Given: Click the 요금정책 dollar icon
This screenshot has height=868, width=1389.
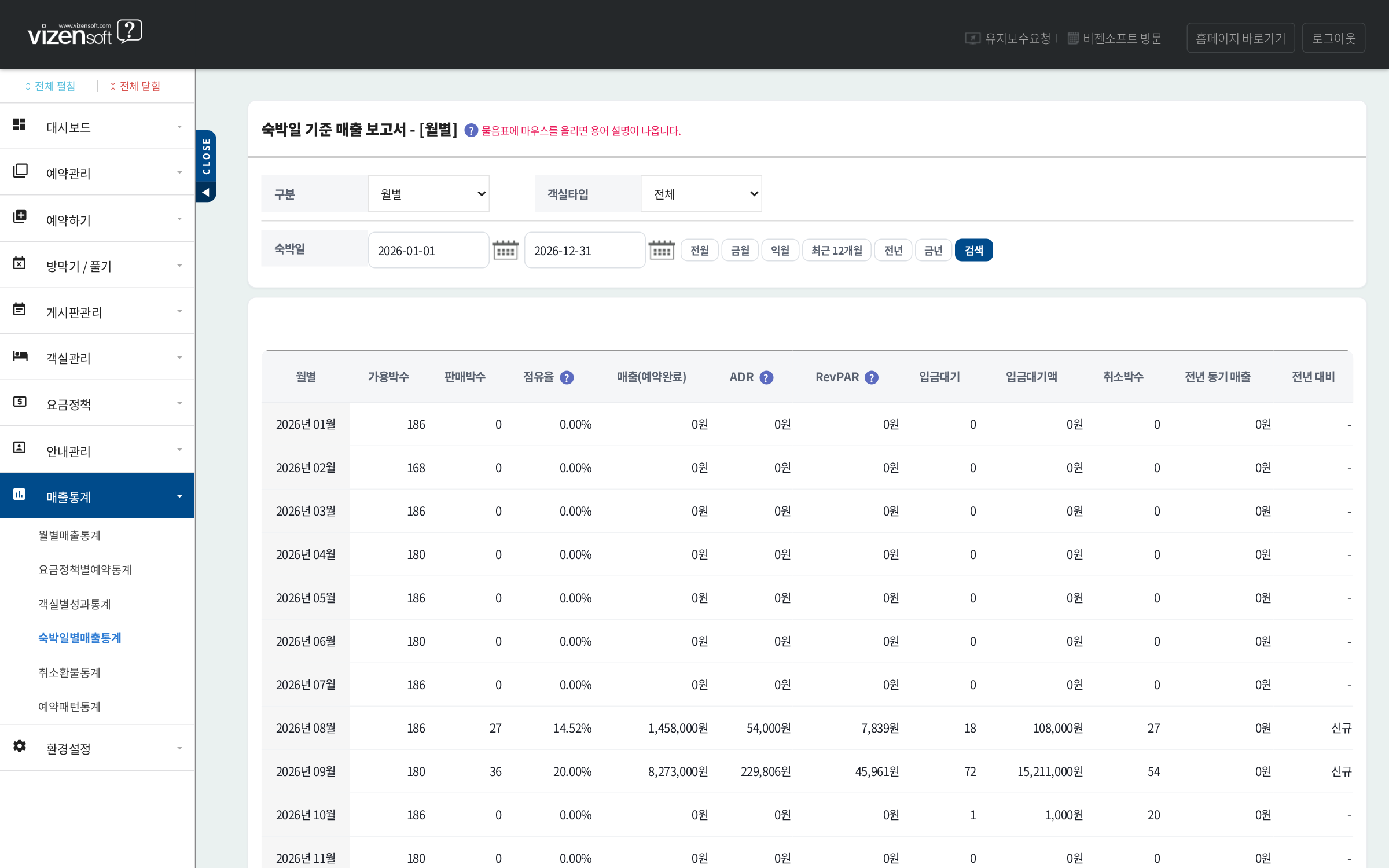Looking at the screenshot, I should pyautogui.click(x=20, y=401).
